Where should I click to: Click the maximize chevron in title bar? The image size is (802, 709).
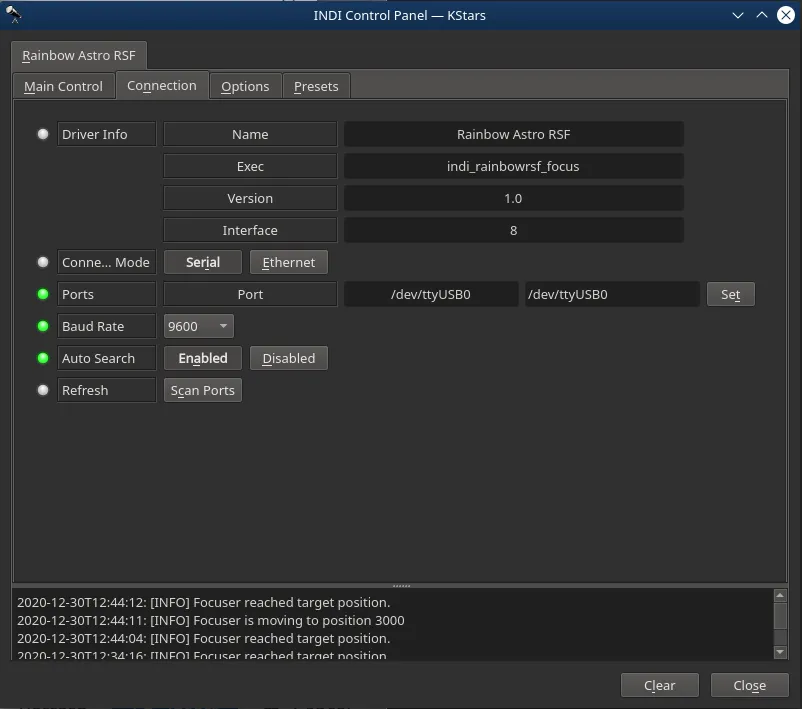coord(762,15)
